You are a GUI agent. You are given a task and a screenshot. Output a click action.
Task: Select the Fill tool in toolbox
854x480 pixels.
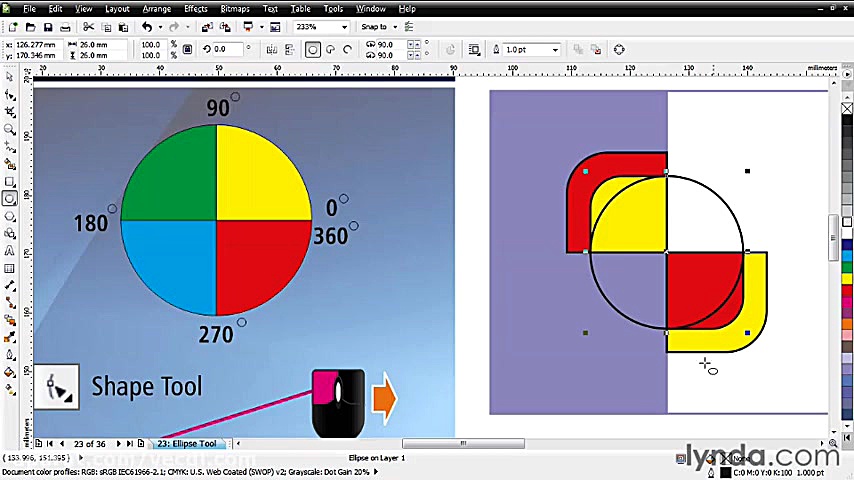click(x=9, y=373)
